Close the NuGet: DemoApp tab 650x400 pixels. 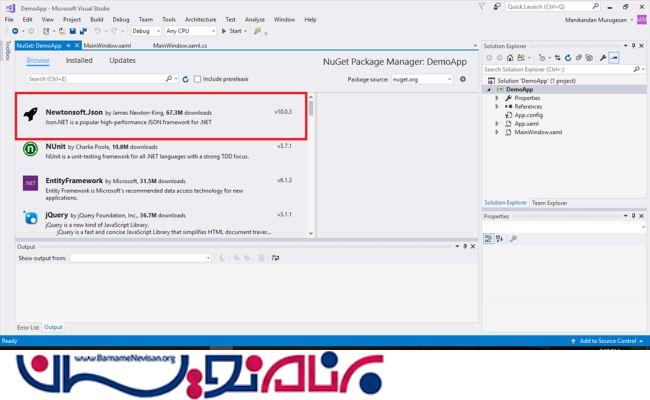tap(77, 46)
